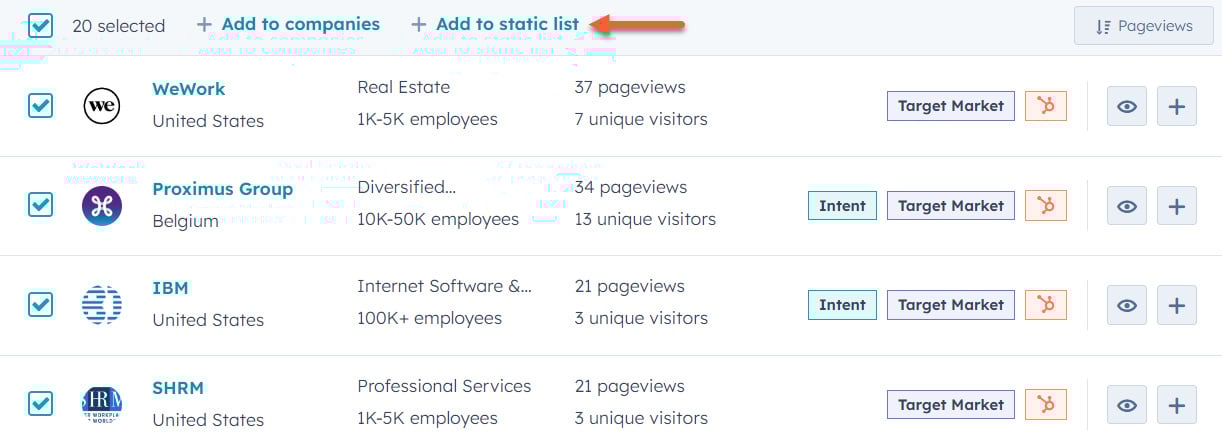Click the Proximus Group logo
This screenshot has width=1222, height=448.
point(102,205)
